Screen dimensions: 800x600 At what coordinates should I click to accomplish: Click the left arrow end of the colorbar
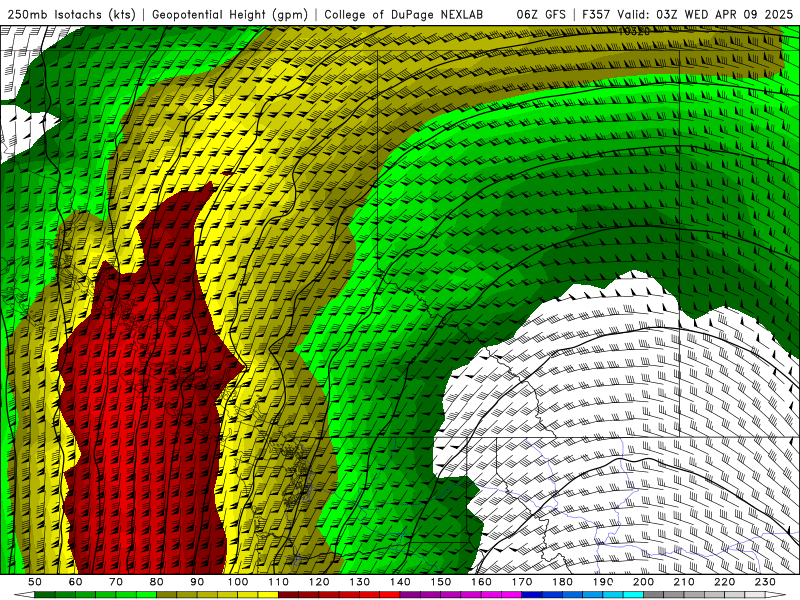point(24,595)
